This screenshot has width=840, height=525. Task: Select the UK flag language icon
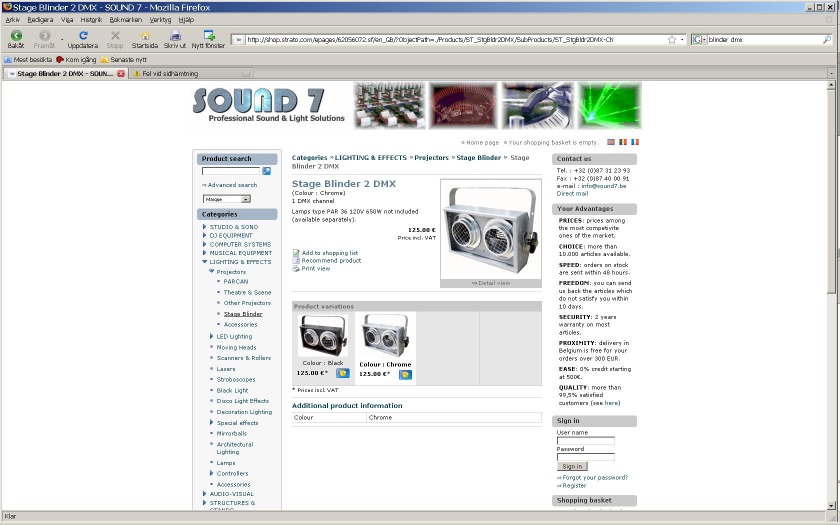pos(611,142)
